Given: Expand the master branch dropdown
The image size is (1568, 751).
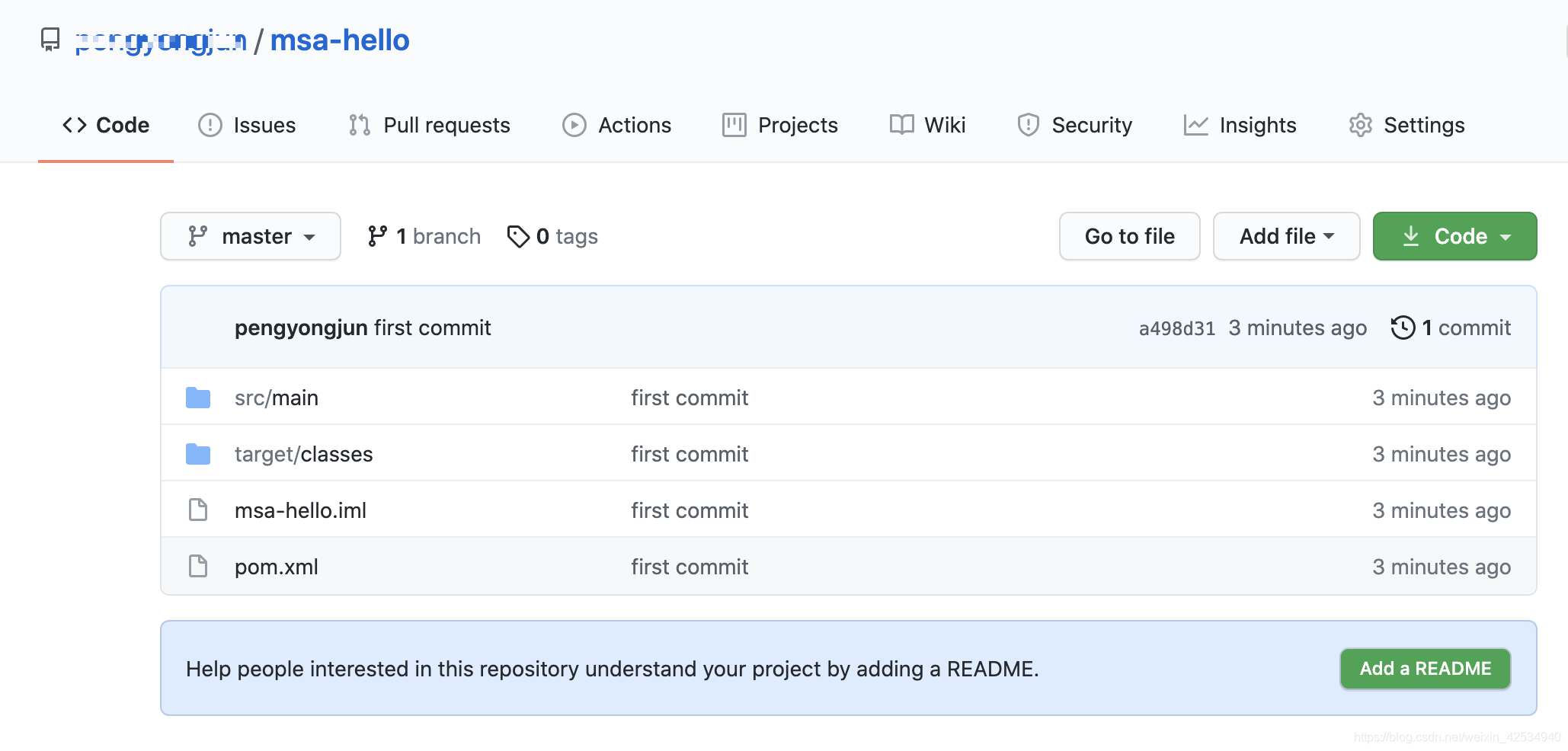Looking at the screenshot, I should point(251,236).
